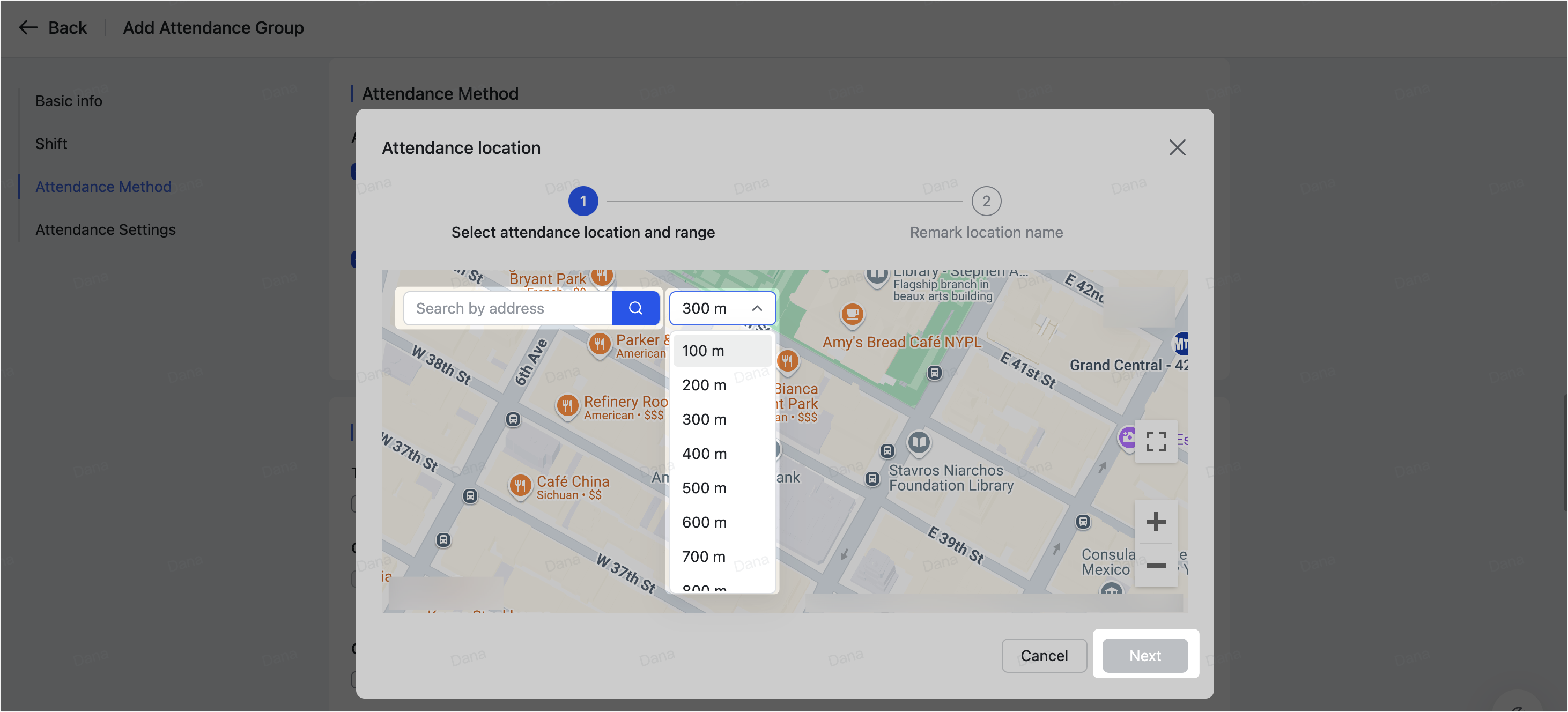
Task: Open the Stavros Niarchos Foundation Library marker
Action: click(x=919, y=442)
